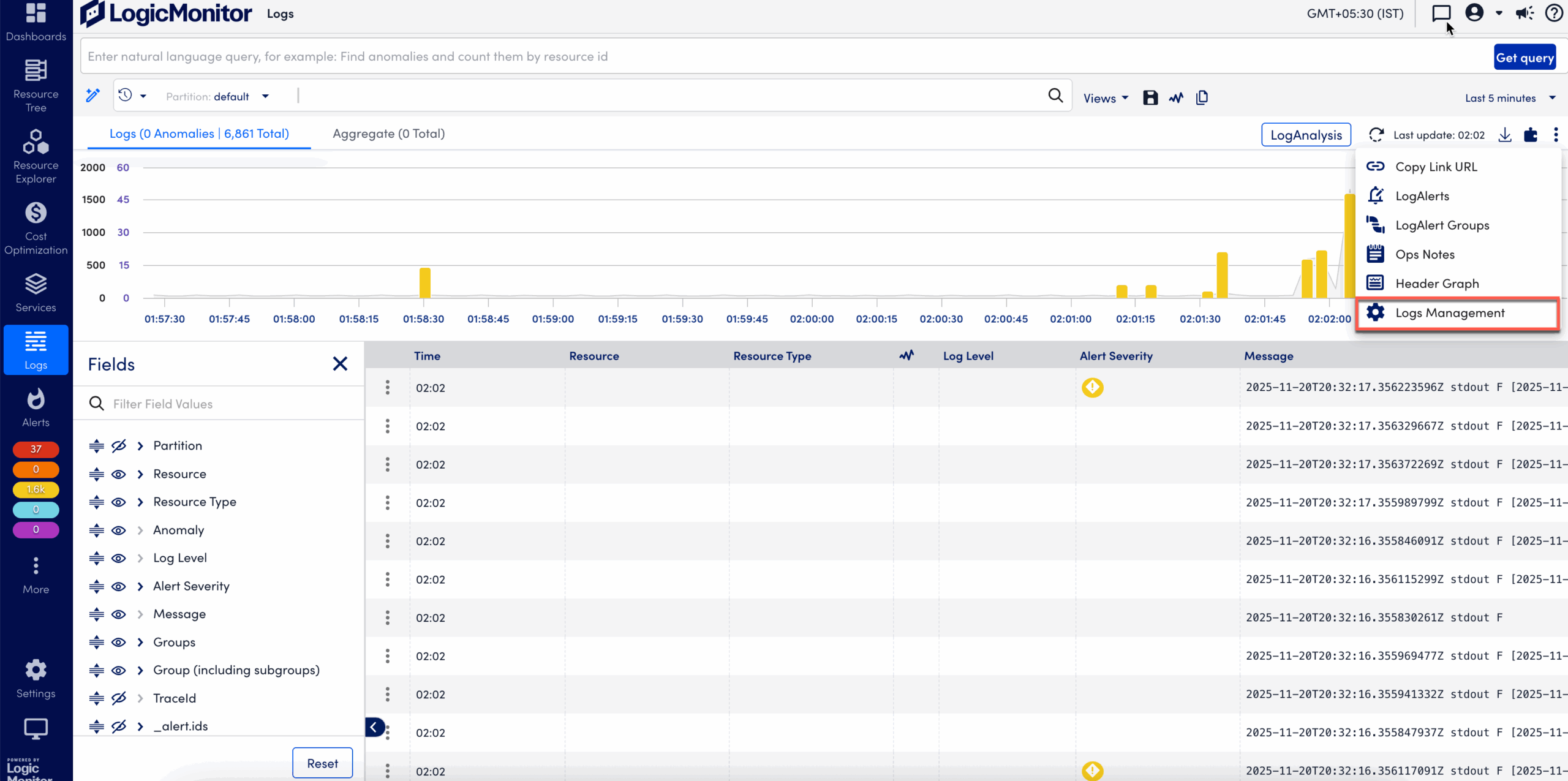Image resolution: width=1568 pixels, height=781 pixels.
Task: Click the Get query button
Action: [1525, 56]
